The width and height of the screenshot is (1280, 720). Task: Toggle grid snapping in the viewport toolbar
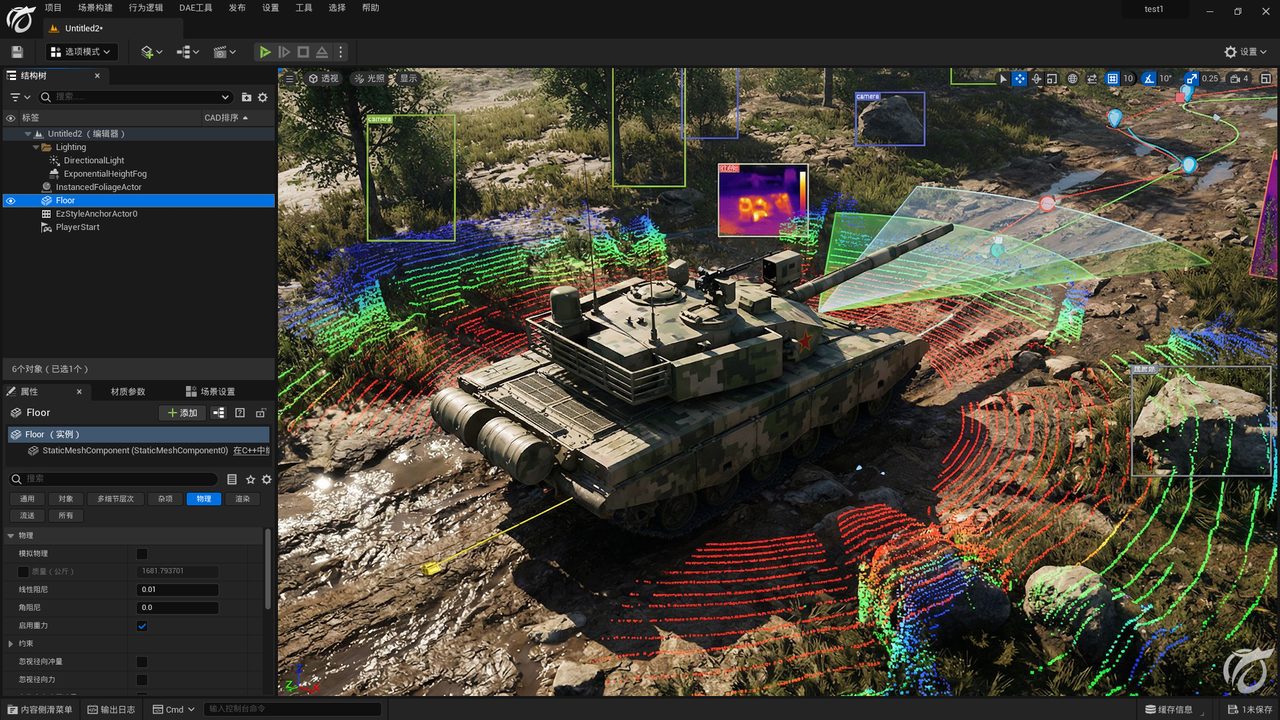[1113, 78]
